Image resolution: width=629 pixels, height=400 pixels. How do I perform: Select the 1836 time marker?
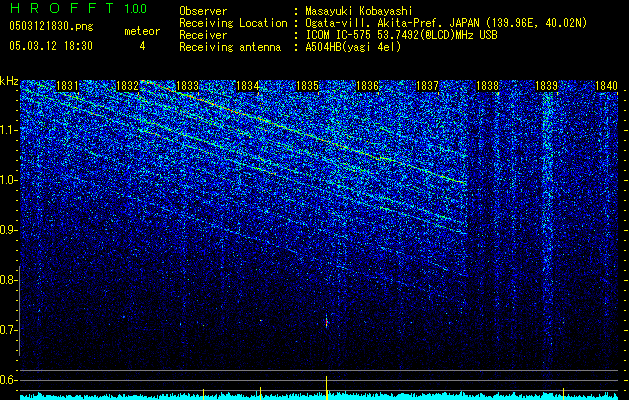point(367,86)
